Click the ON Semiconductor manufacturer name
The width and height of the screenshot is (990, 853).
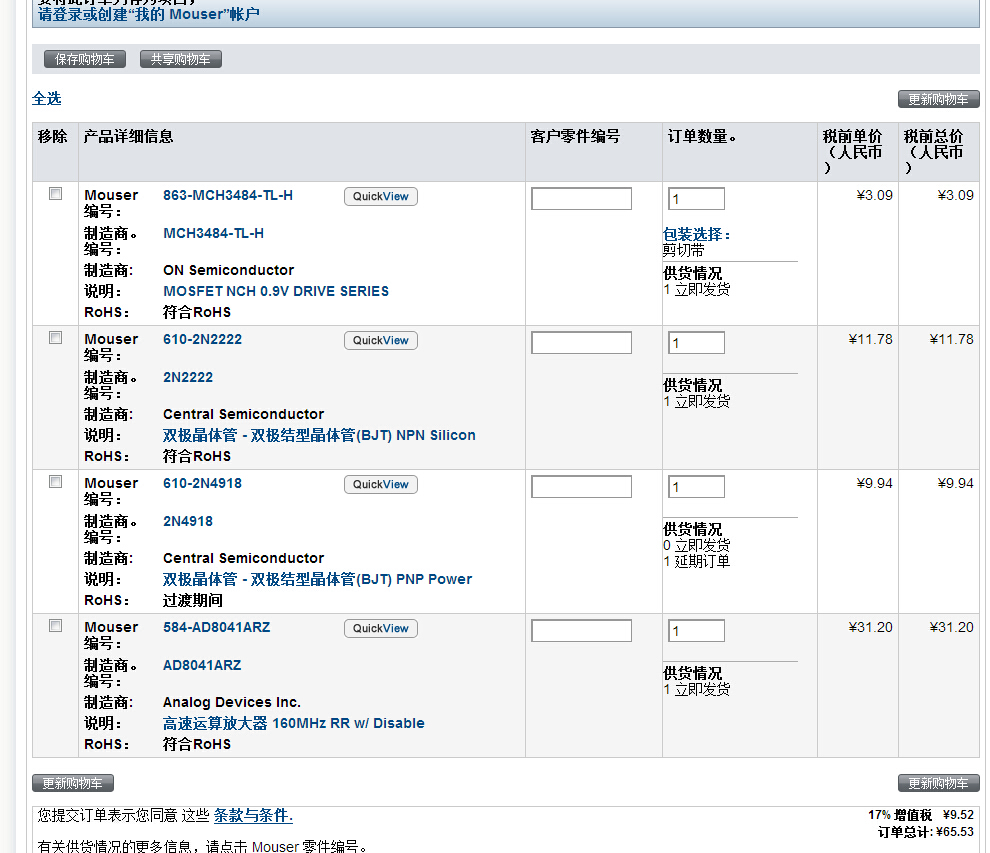[229, 270]
